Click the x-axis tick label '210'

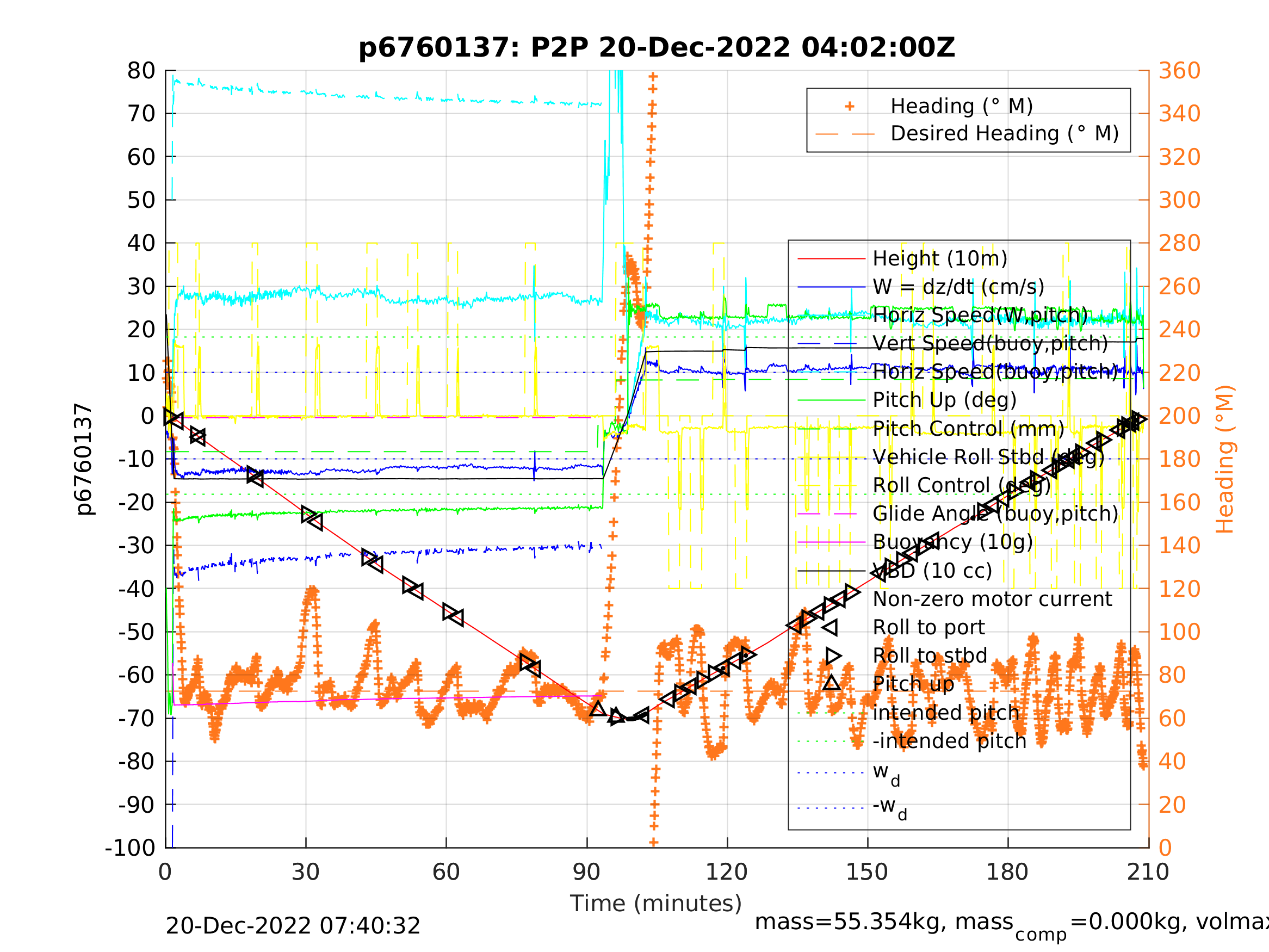click(x=1148, y=872)
